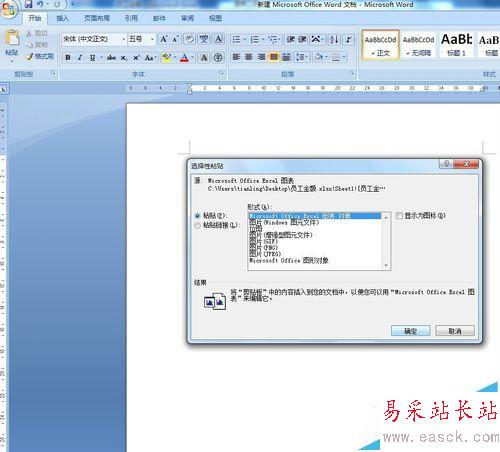Click the Undo quick access icon
The width and height of the screenshot is (500, 452).
coord(40,4)
